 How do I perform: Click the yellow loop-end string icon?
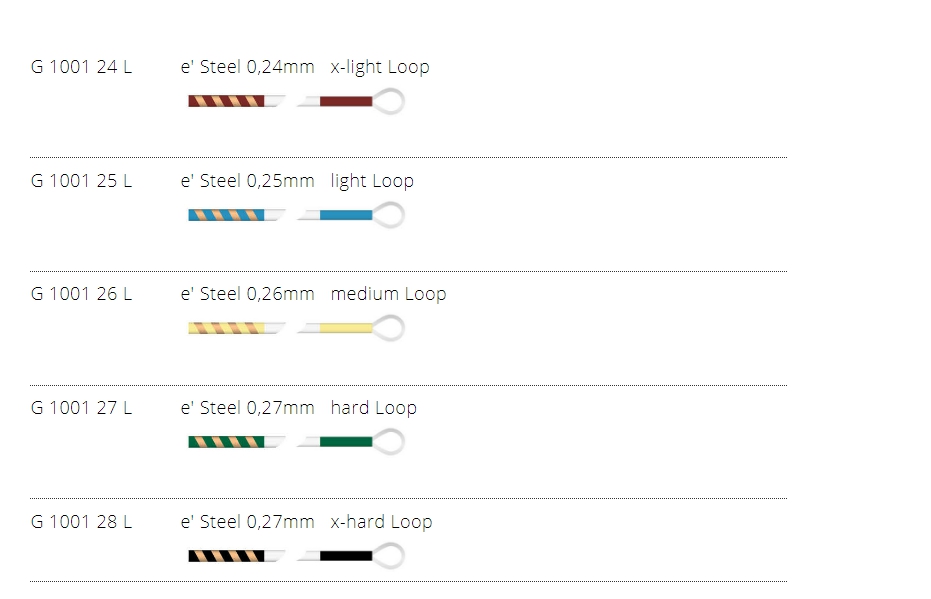pyautogui.click(x=352, y=328)
